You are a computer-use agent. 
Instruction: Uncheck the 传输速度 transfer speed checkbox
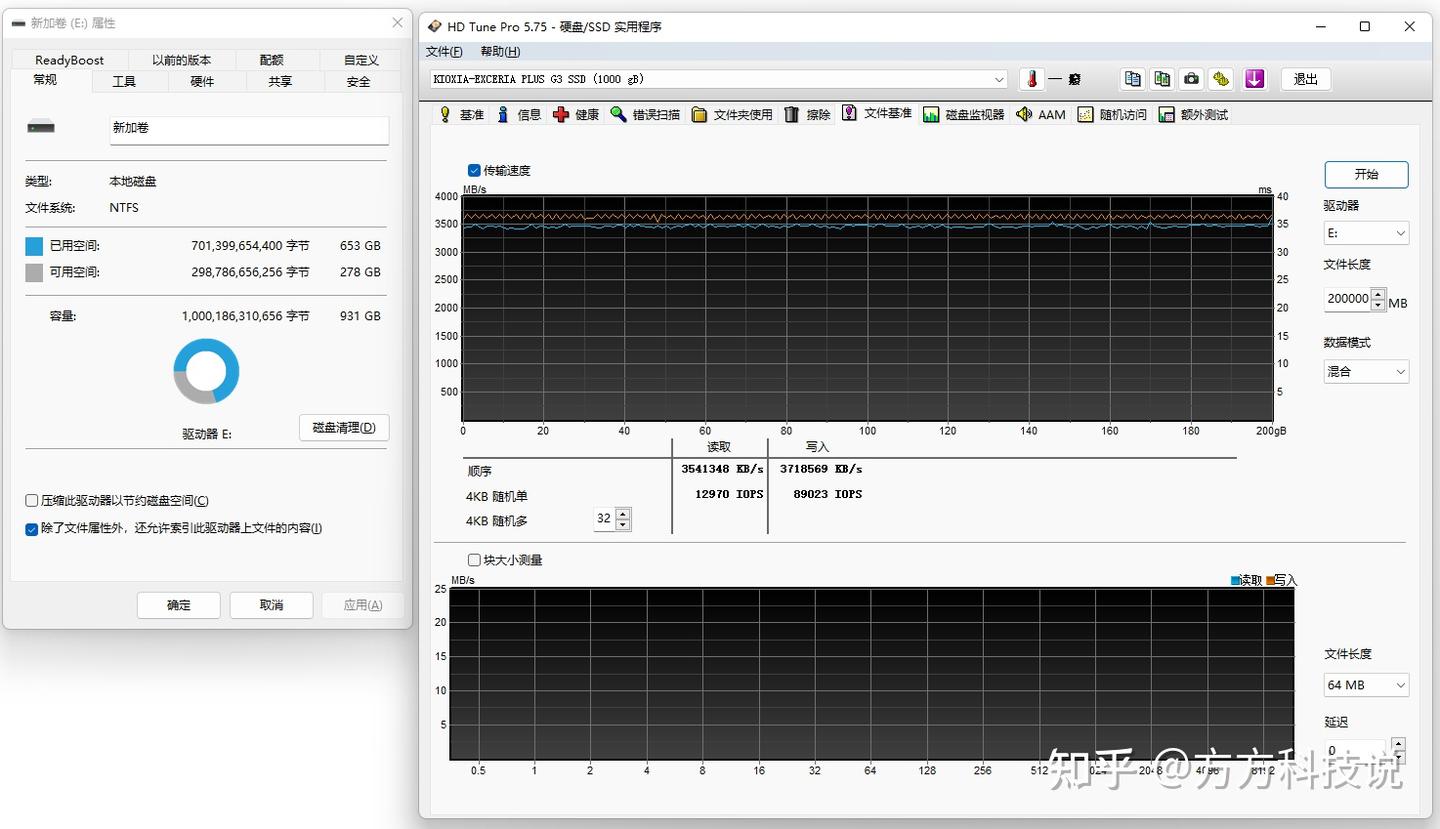click(474, 171)
